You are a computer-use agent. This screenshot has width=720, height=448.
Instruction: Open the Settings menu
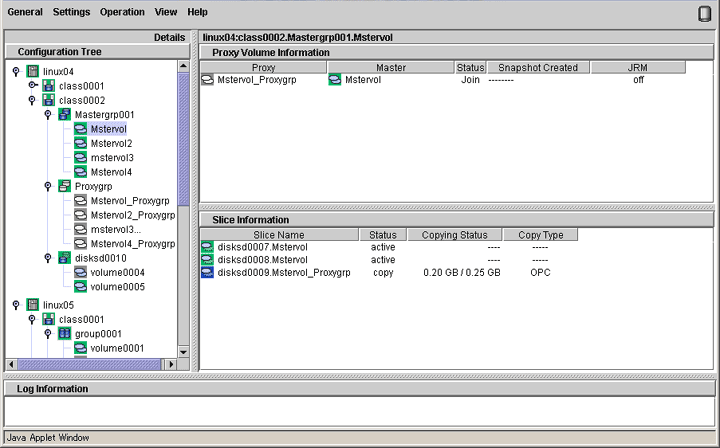click(x=71, y=12)
